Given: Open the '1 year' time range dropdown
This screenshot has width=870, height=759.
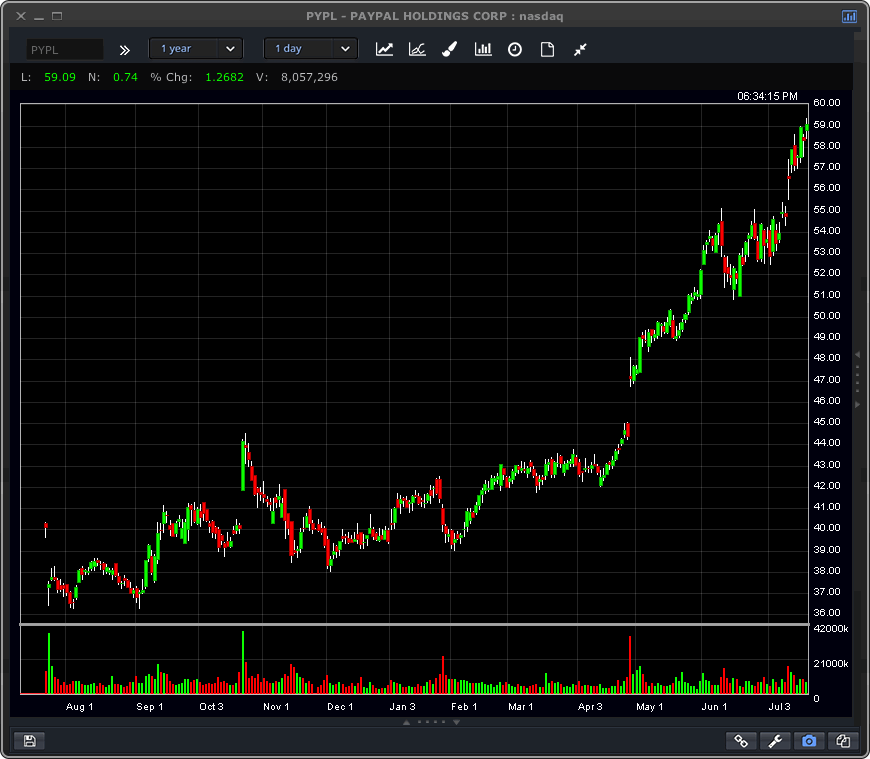Looking at the screenshot, I should (x=196, y=49).
